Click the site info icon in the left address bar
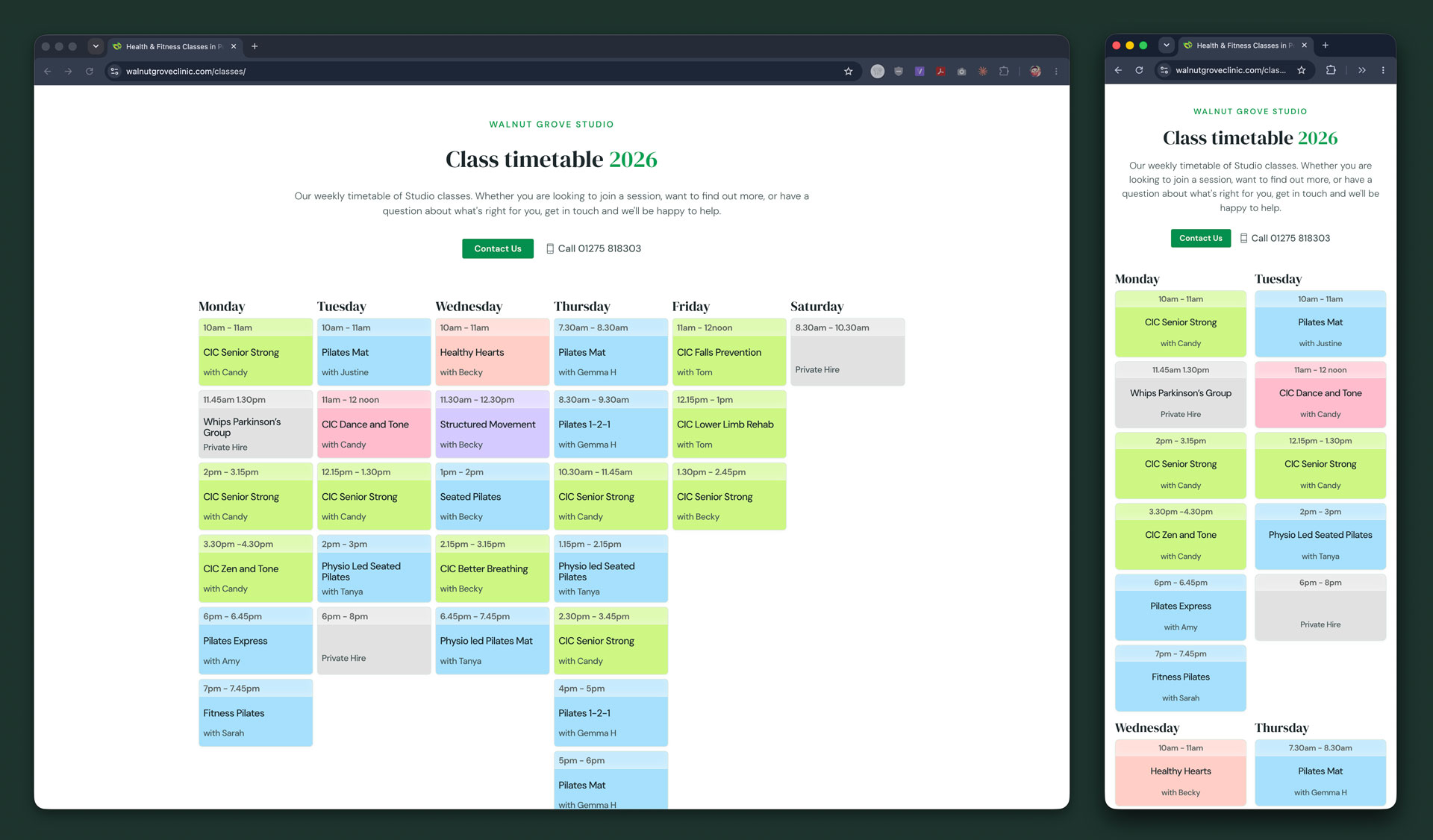Screen dimensions: 1433x840 pos(114,72)
